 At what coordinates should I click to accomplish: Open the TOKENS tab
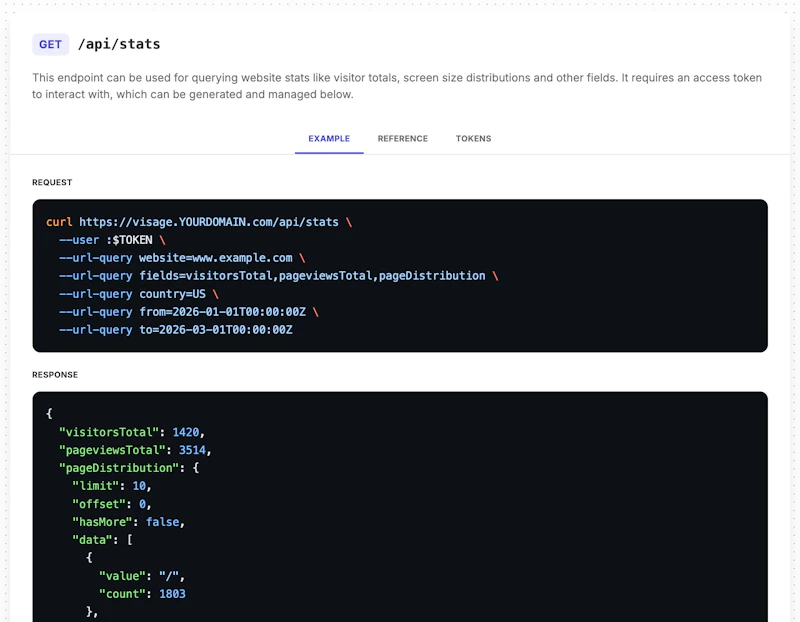pos(473,138)
